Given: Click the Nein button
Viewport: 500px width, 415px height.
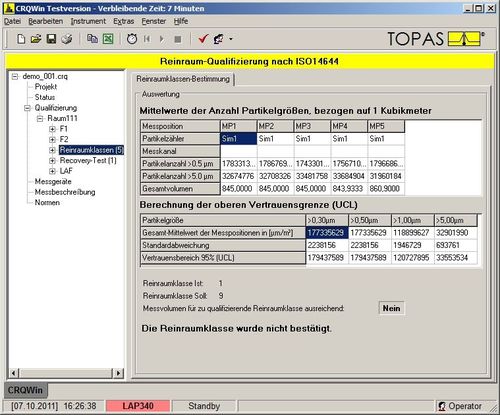Looking at the screenshot, I should (x=391, y=308).
